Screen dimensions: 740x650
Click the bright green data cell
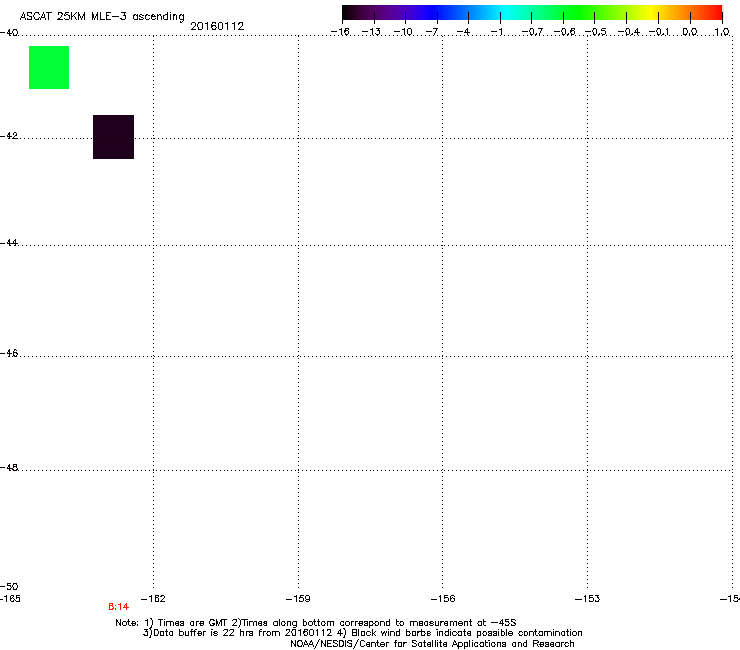click(49, 68)
